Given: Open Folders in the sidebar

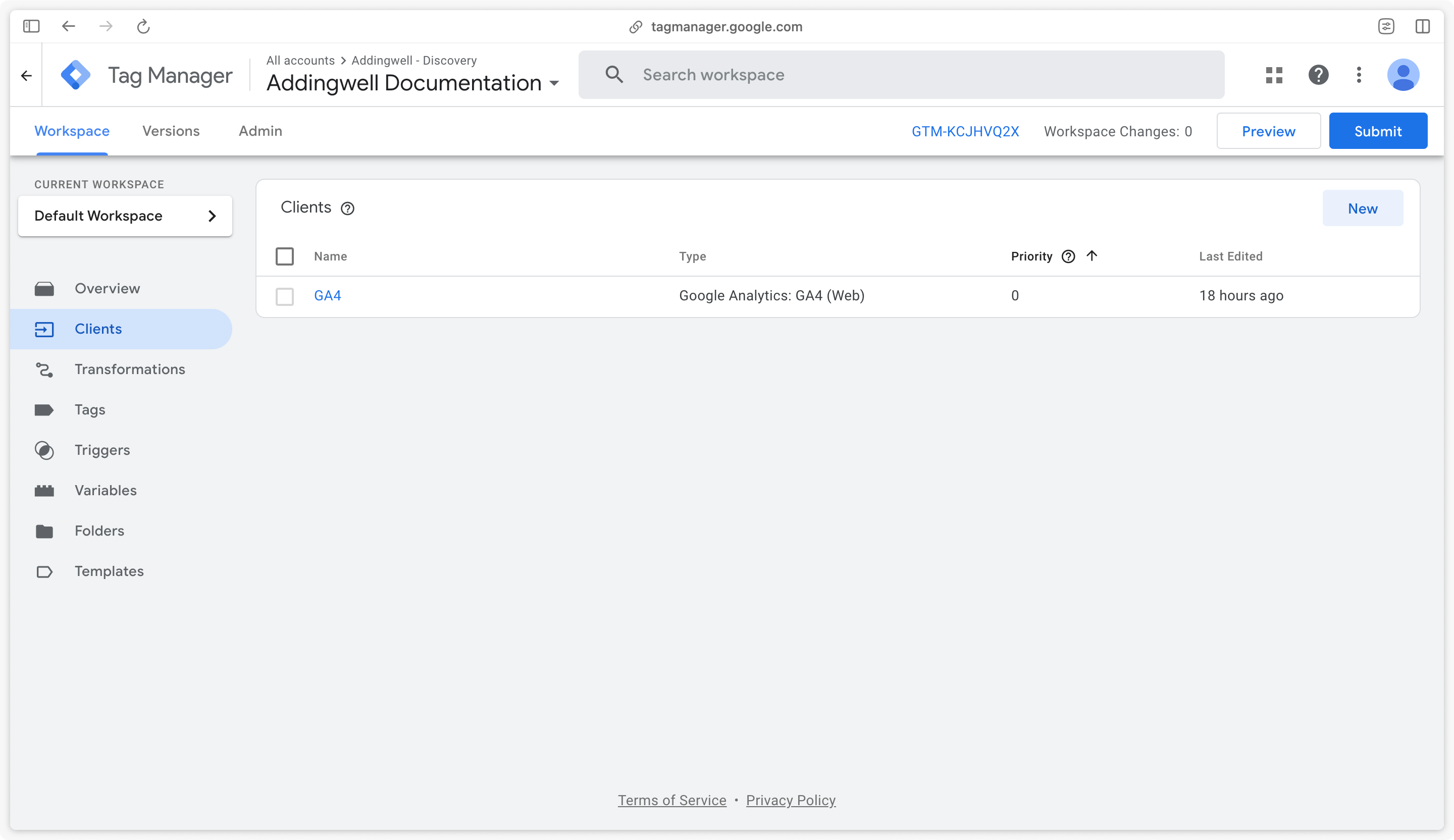Looking at the screenshot, I should (121, 531).
